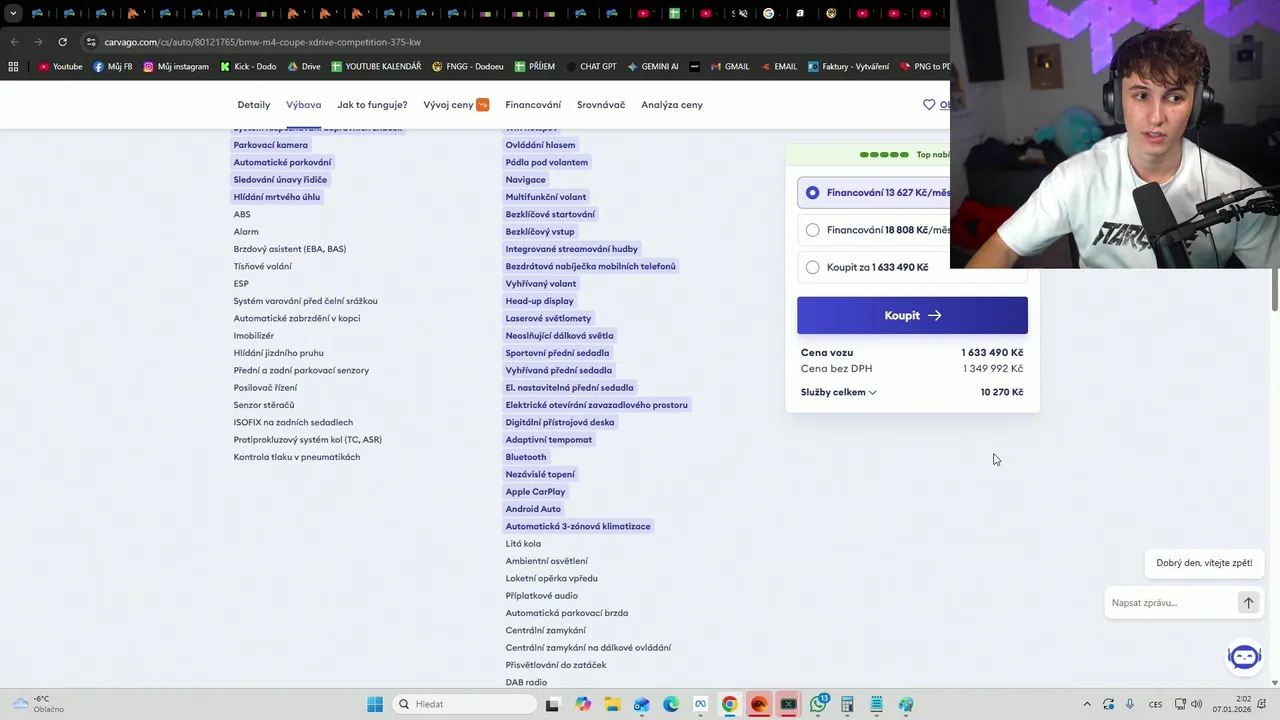
Task: Open WhatsApp from the taskbar
Action: [818, 704]
